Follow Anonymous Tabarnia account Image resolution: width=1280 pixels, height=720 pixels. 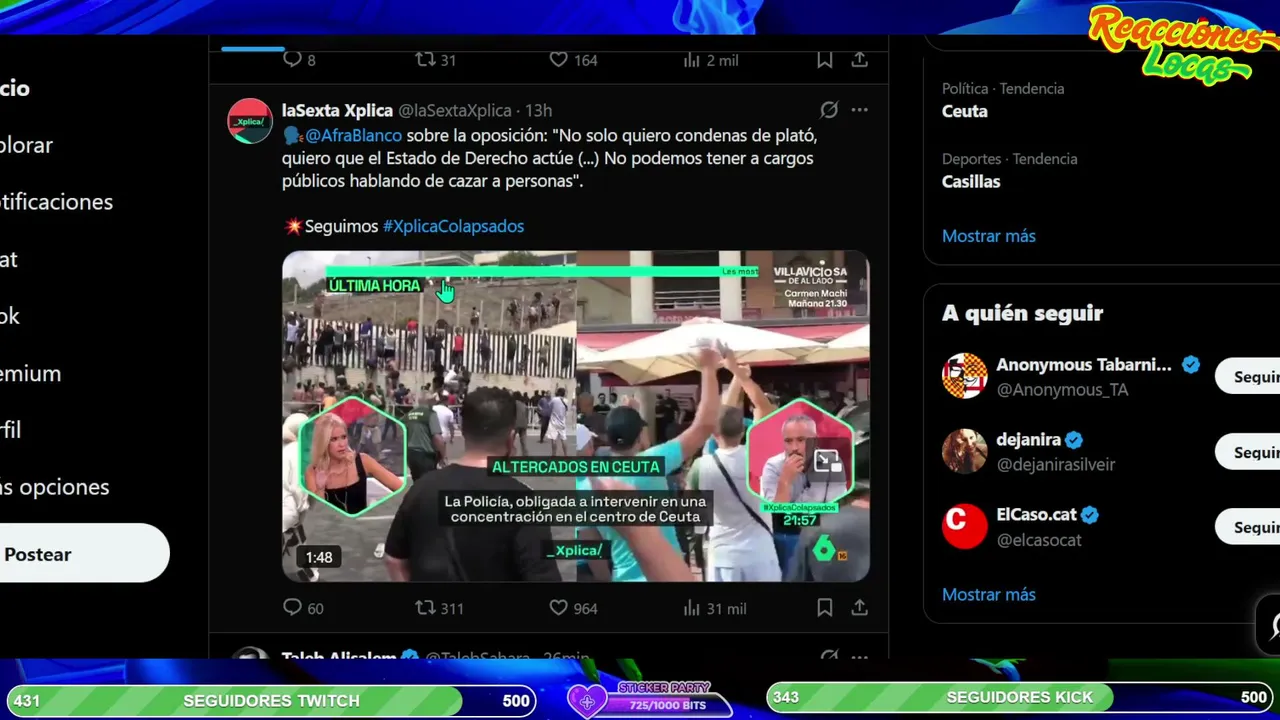pos(1247,377)
